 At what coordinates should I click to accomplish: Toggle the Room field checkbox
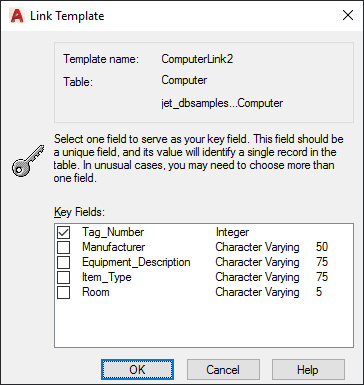pos(63,292)
